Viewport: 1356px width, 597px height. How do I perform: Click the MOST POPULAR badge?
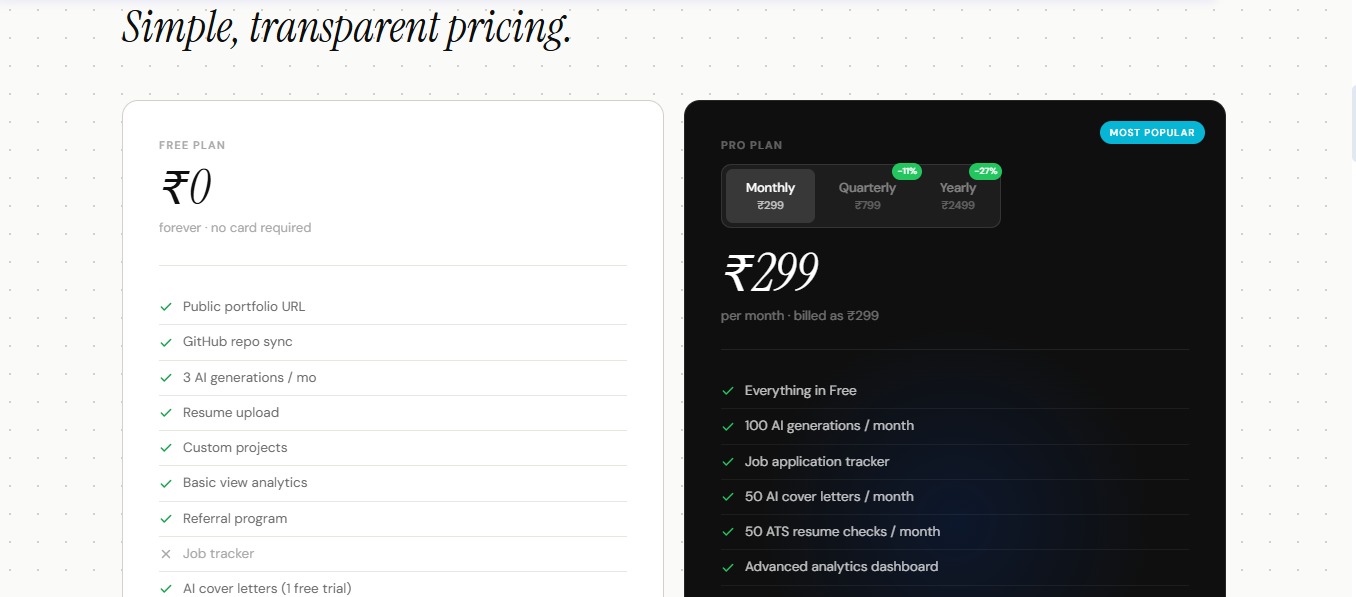tap(1152, 132)
